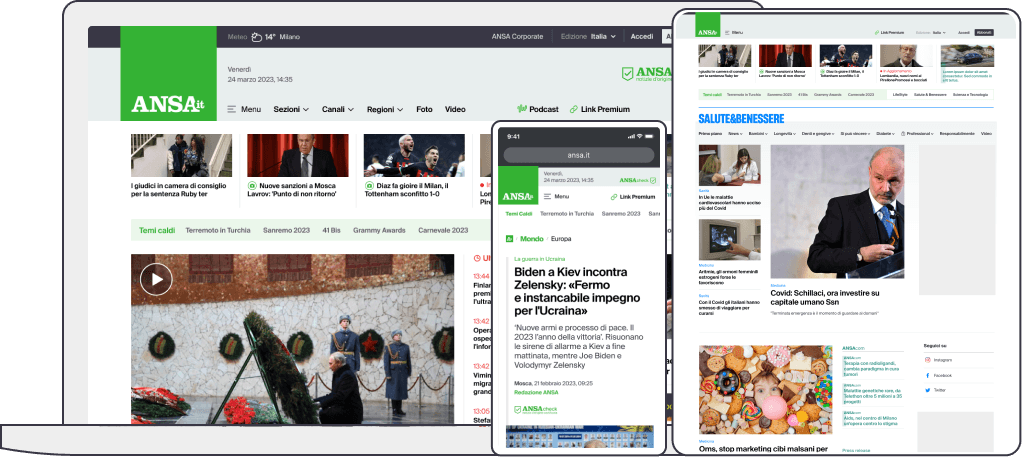The height and width of the screenshot is (457, 1022).
Task: Click ANSA logo on phone screen
Action: pos(518,185)
